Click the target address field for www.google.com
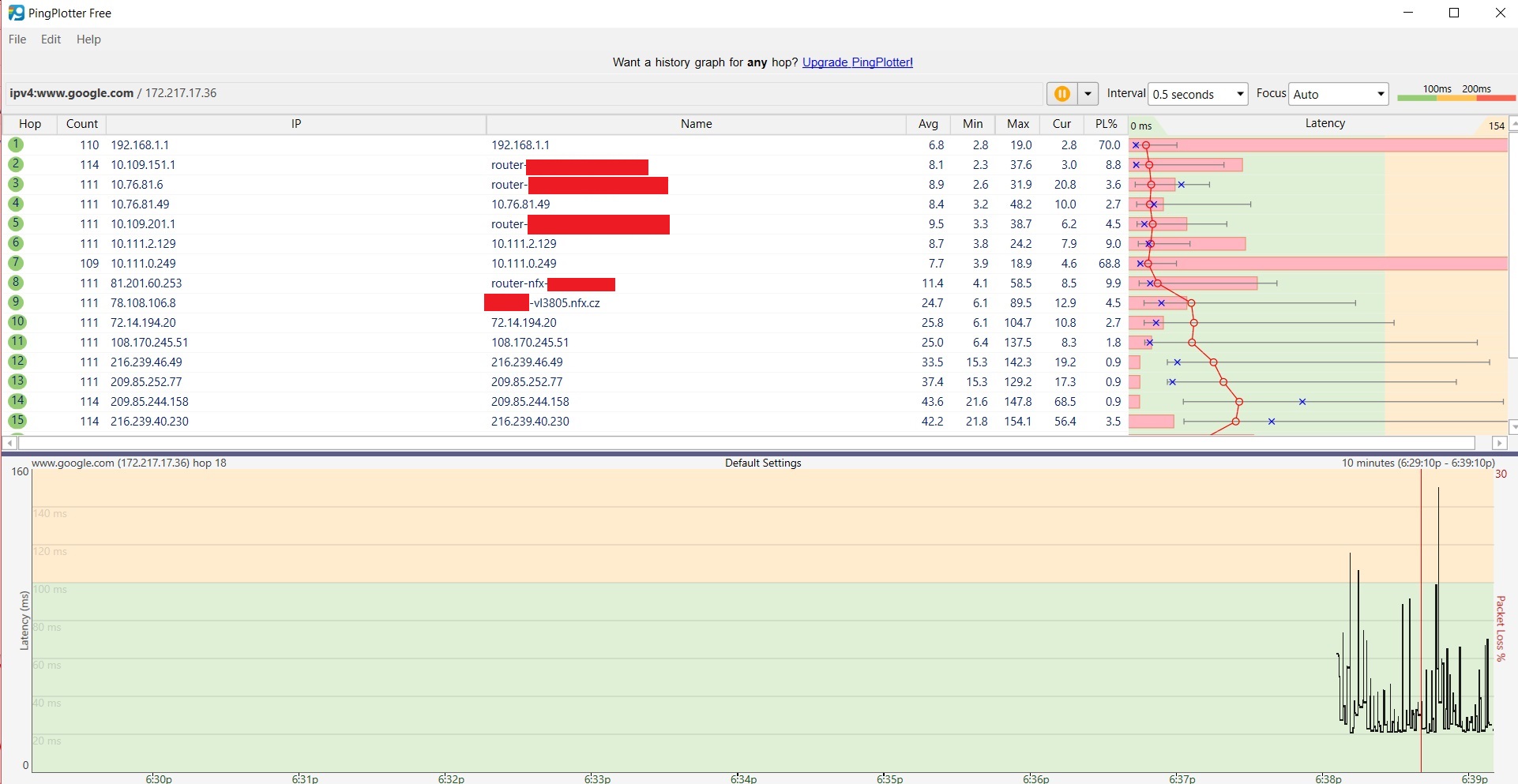Screen dimensions: 1518x784 521,93
